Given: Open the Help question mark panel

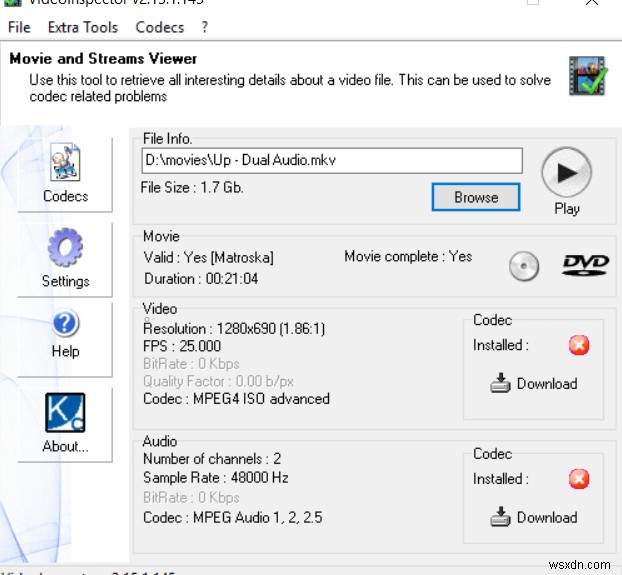Looking at the screenshot, I should coord(65,339).
